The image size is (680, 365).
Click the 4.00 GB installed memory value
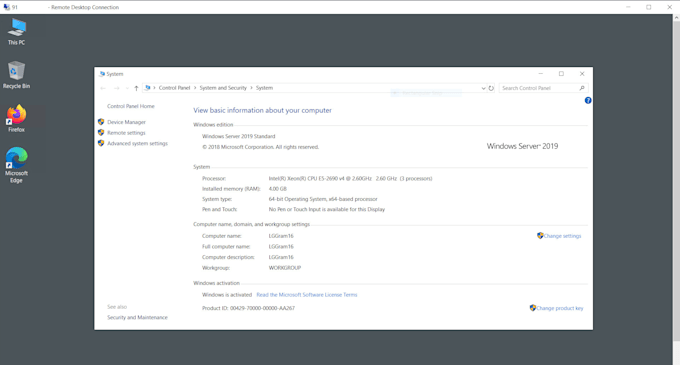point(278,189)
